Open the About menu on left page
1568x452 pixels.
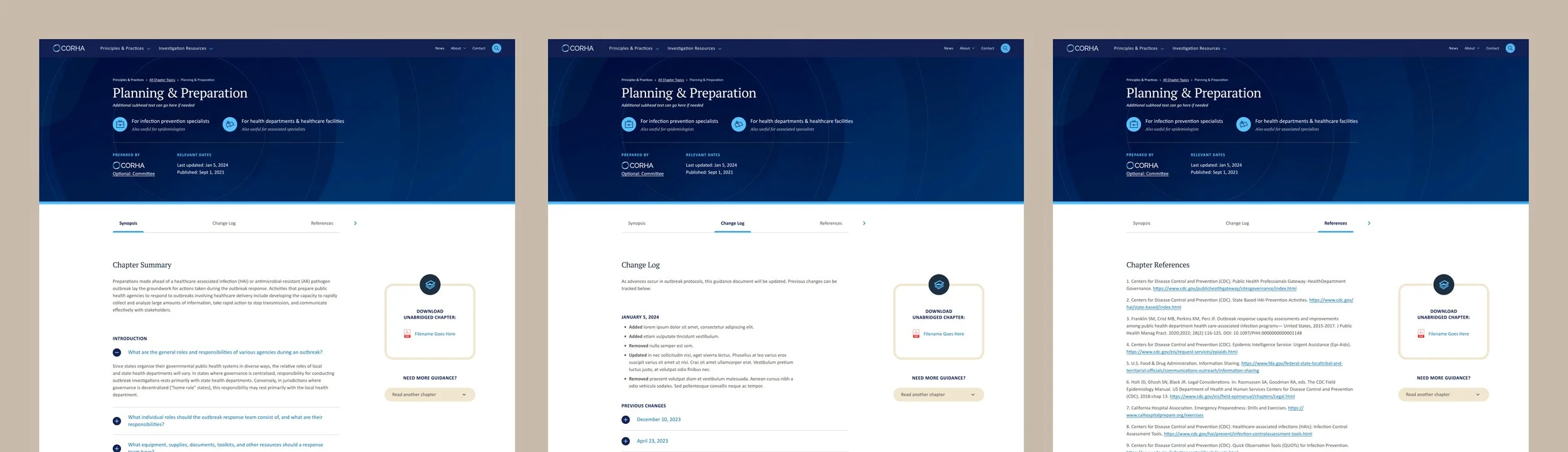[458, 48]
